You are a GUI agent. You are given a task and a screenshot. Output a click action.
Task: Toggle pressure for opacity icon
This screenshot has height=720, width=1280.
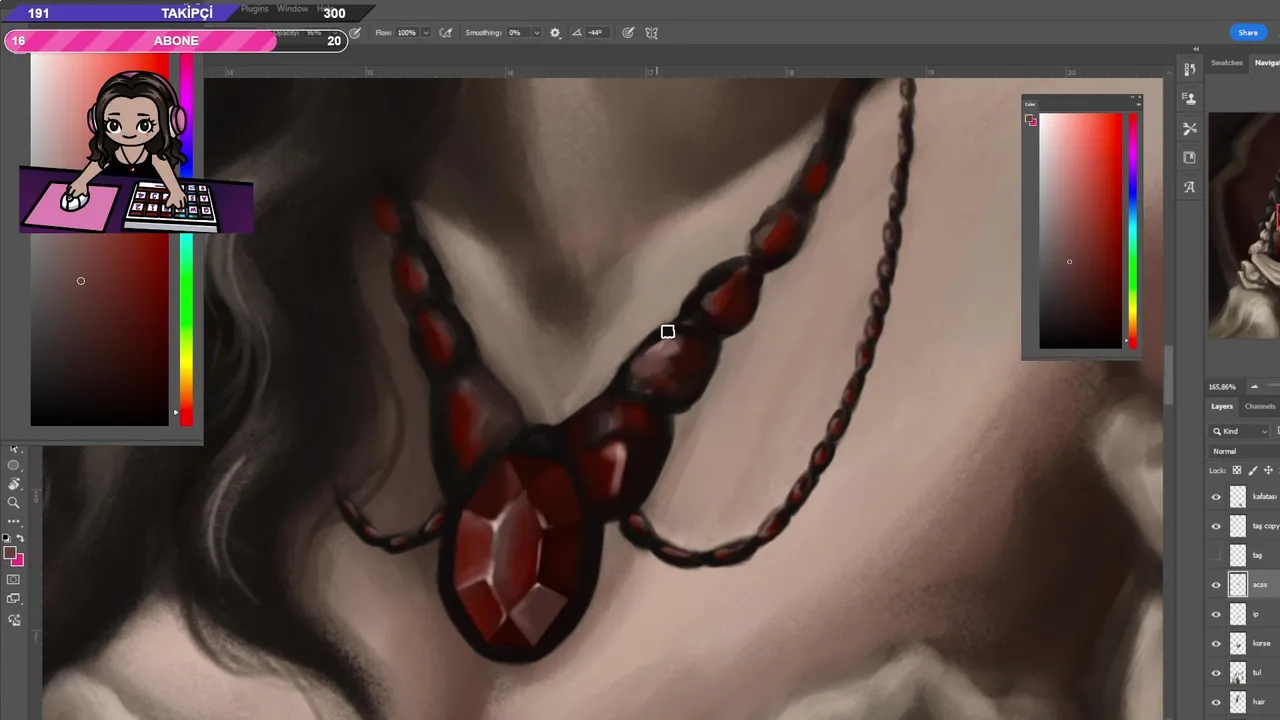click(355, 33)
